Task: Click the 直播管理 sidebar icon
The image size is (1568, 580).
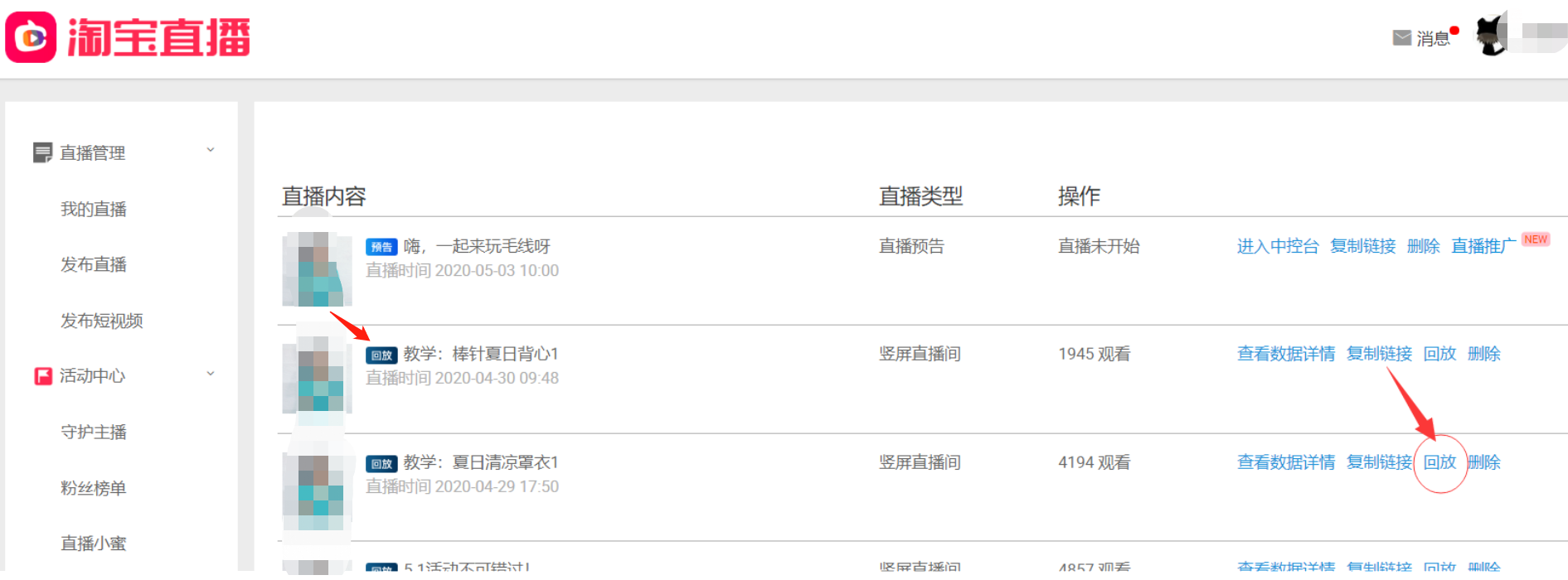Action: point(42,152)
